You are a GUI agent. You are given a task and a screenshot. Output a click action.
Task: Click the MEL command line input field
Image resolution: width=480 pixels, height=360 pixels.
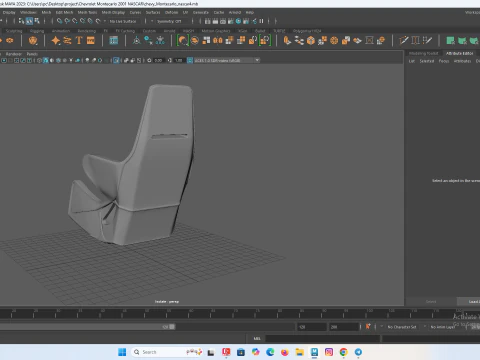pyautogui.click(x=322, y=339)
